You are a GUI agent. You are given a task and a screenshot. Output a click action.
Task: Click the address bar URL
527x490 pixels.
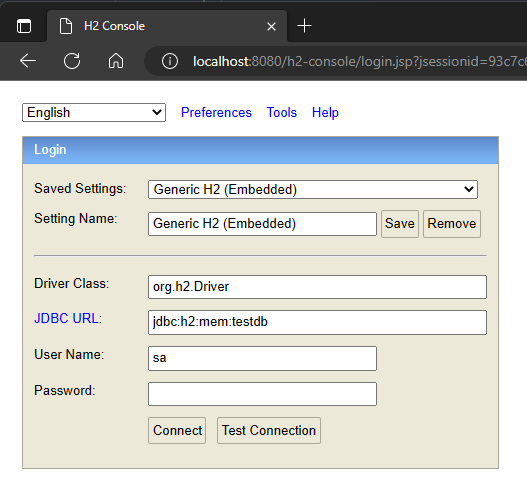pos(360,62)
